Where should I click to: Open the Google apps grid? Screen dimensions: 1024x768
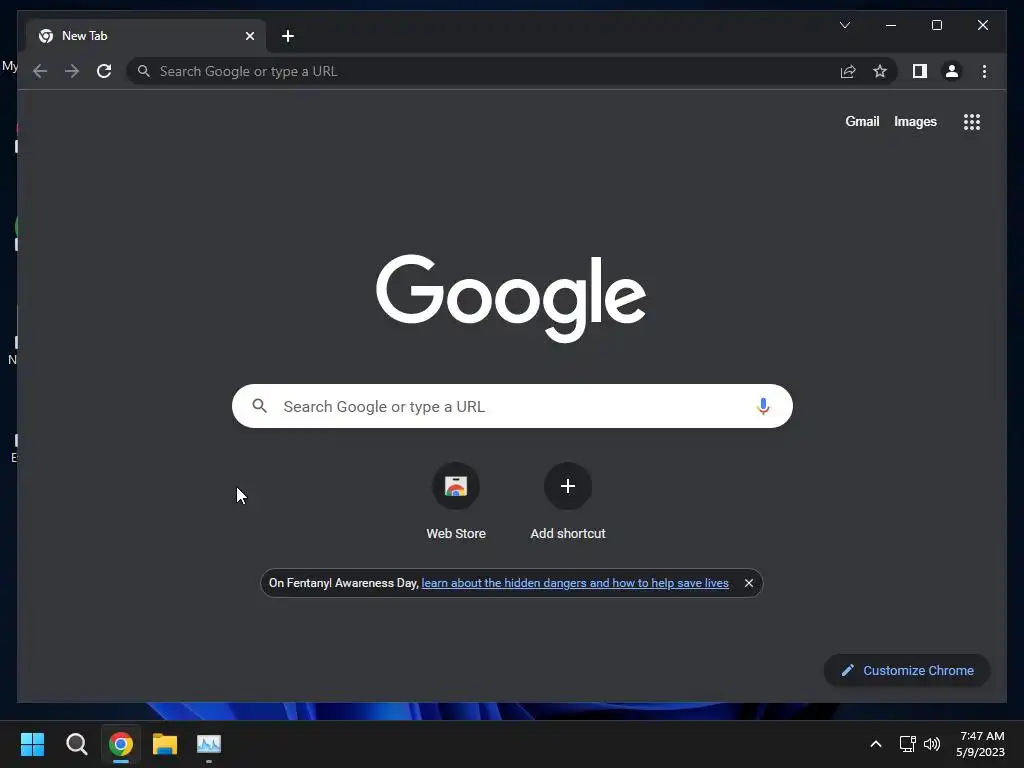click(972, 121)
